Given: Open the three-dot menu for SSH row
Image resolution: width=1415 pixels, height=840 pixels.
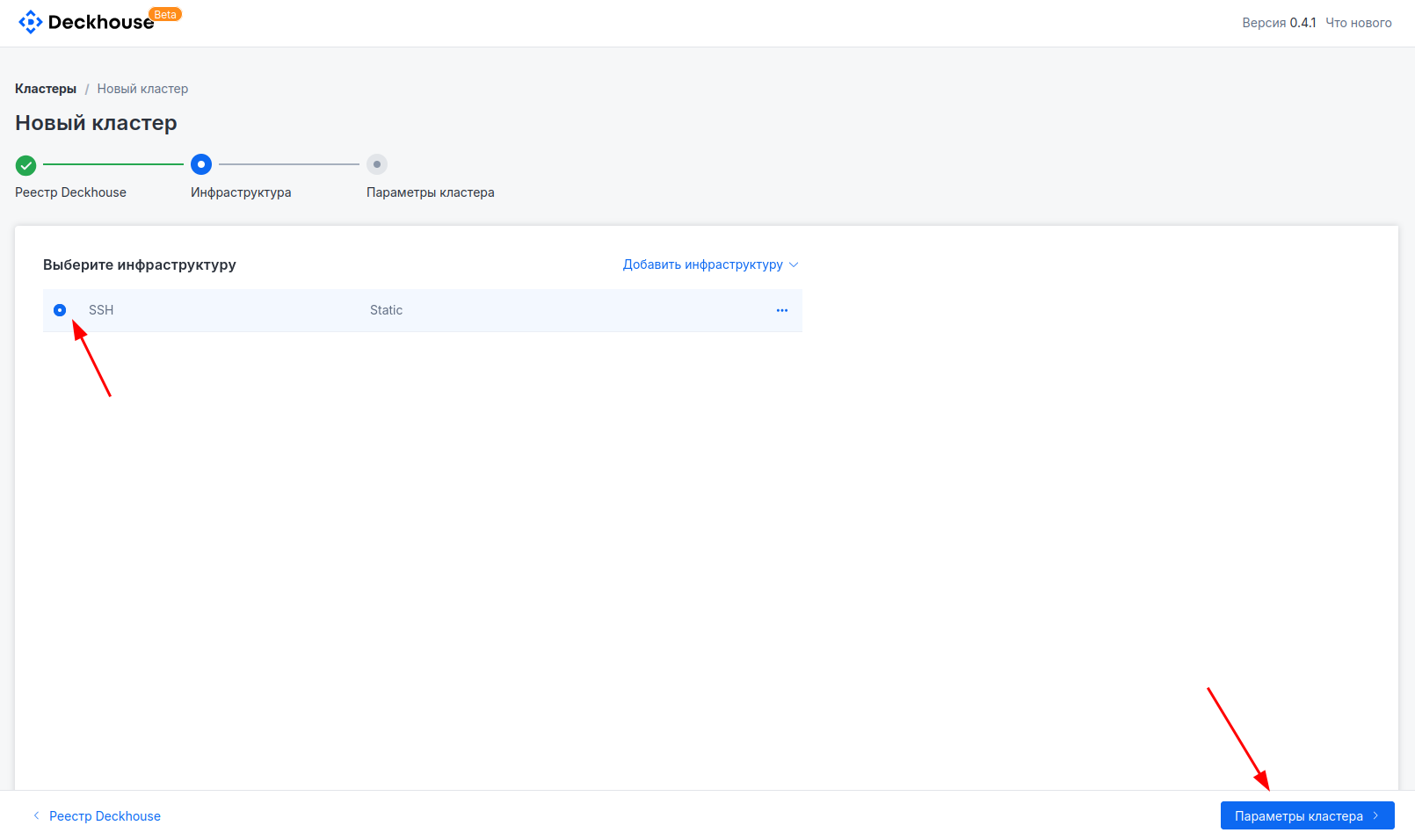Looking at the screenshot, I should click(782, 310).
